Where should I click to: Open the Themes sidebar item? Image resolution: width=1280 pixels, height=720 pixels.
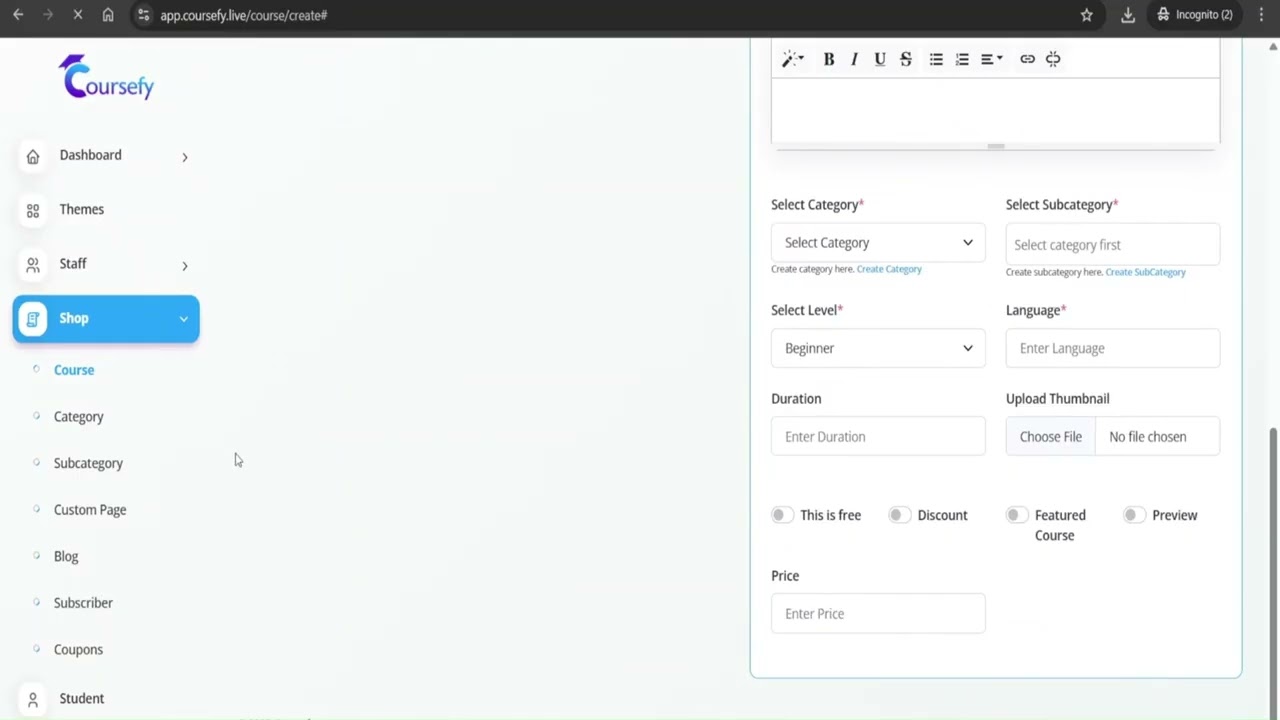tap(81, 210)
